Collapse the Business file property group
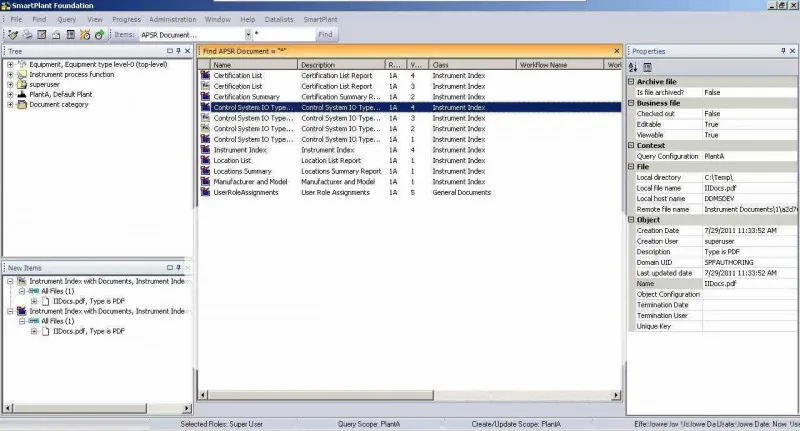 pos(631,103)
